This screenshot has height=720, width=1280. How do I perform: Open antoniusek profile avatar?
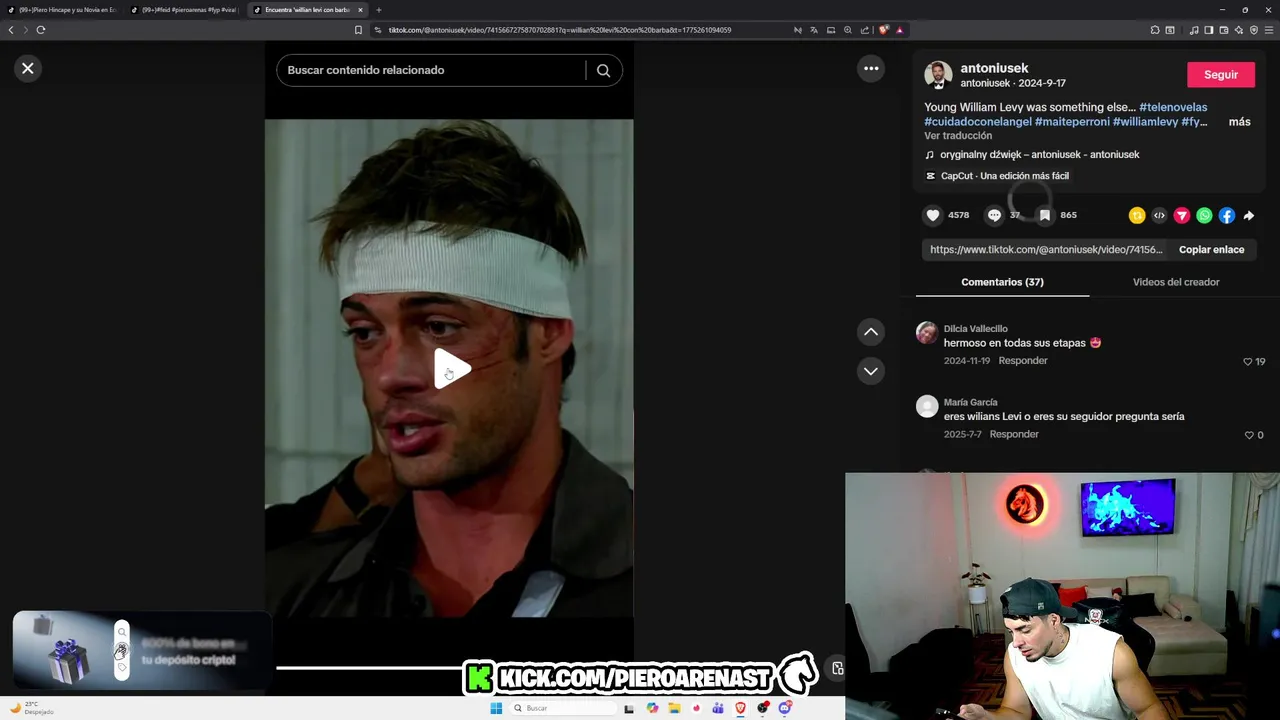pos(938,75)
